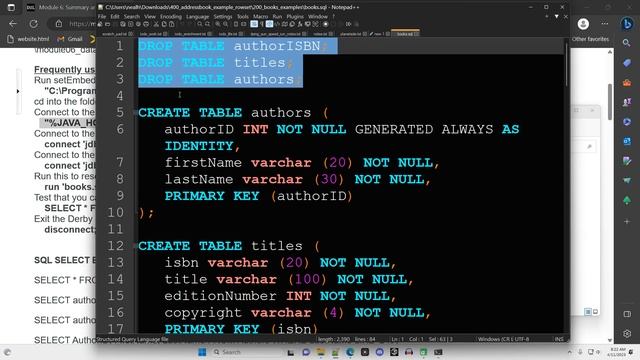The image size is (640, 360).
Task: Toggle INS insert mode in status bar
Action: [x=559, y=339]
